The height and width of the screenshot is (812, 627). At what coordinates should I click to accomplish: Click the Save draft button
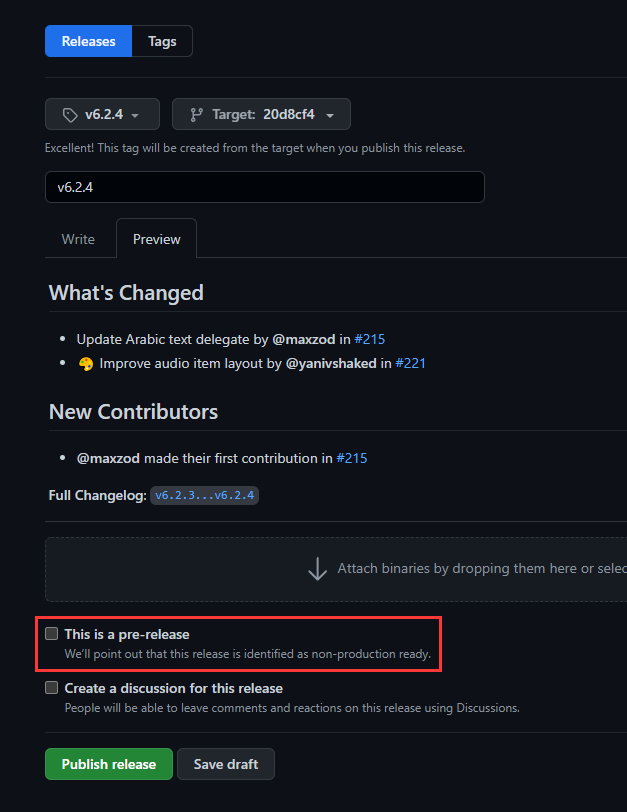226,764
